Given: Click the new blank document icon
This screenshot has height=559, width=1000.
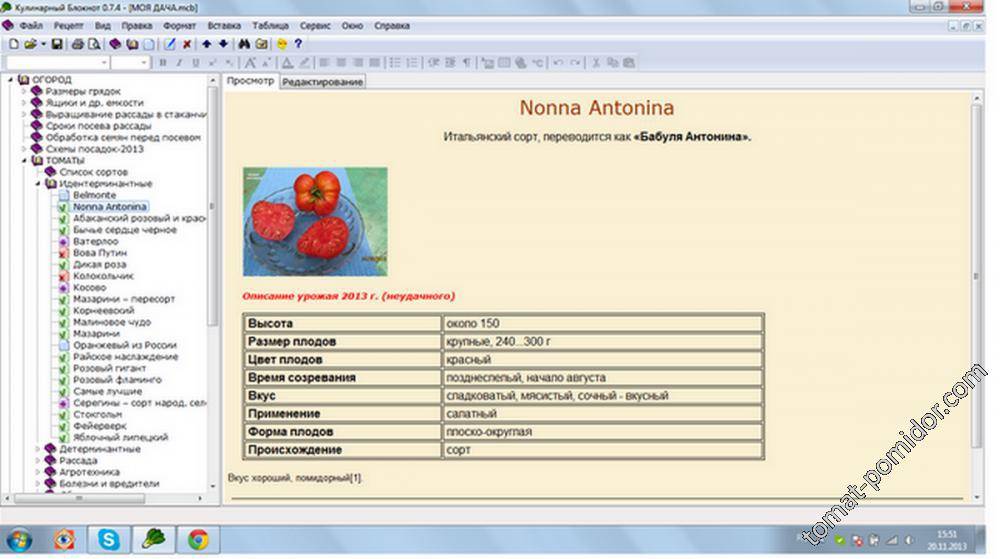Looking at the screenshot, I should click(13, 44).
